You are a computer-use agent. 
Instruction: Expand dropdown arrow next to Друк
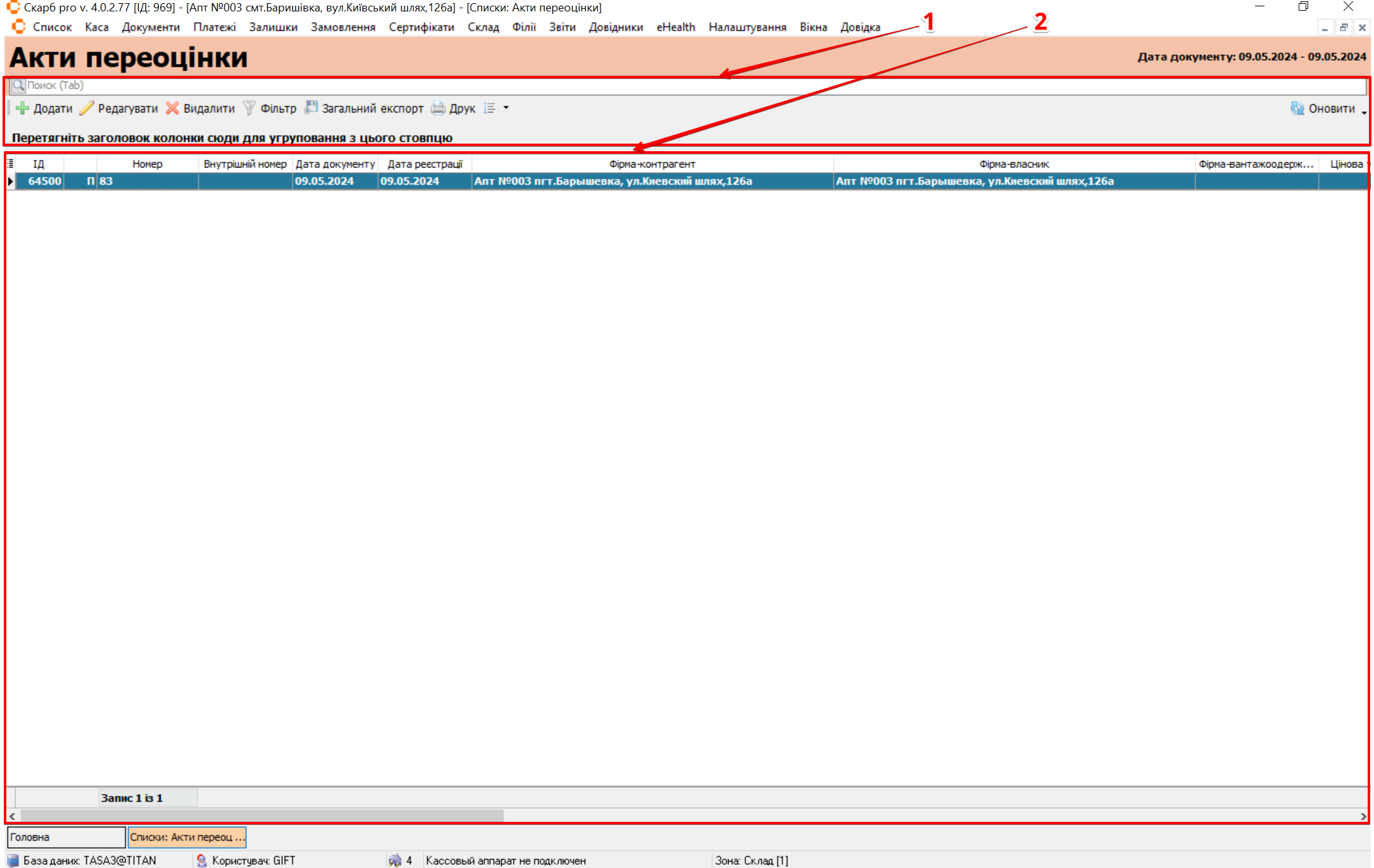pyautogui.click(x=506, y=108)
